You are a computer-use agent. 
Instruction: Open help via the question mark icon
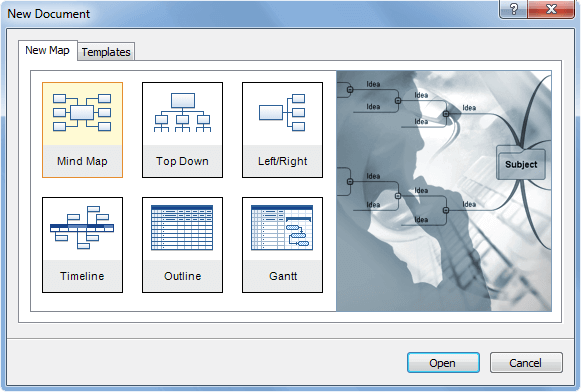click(514, 9)
